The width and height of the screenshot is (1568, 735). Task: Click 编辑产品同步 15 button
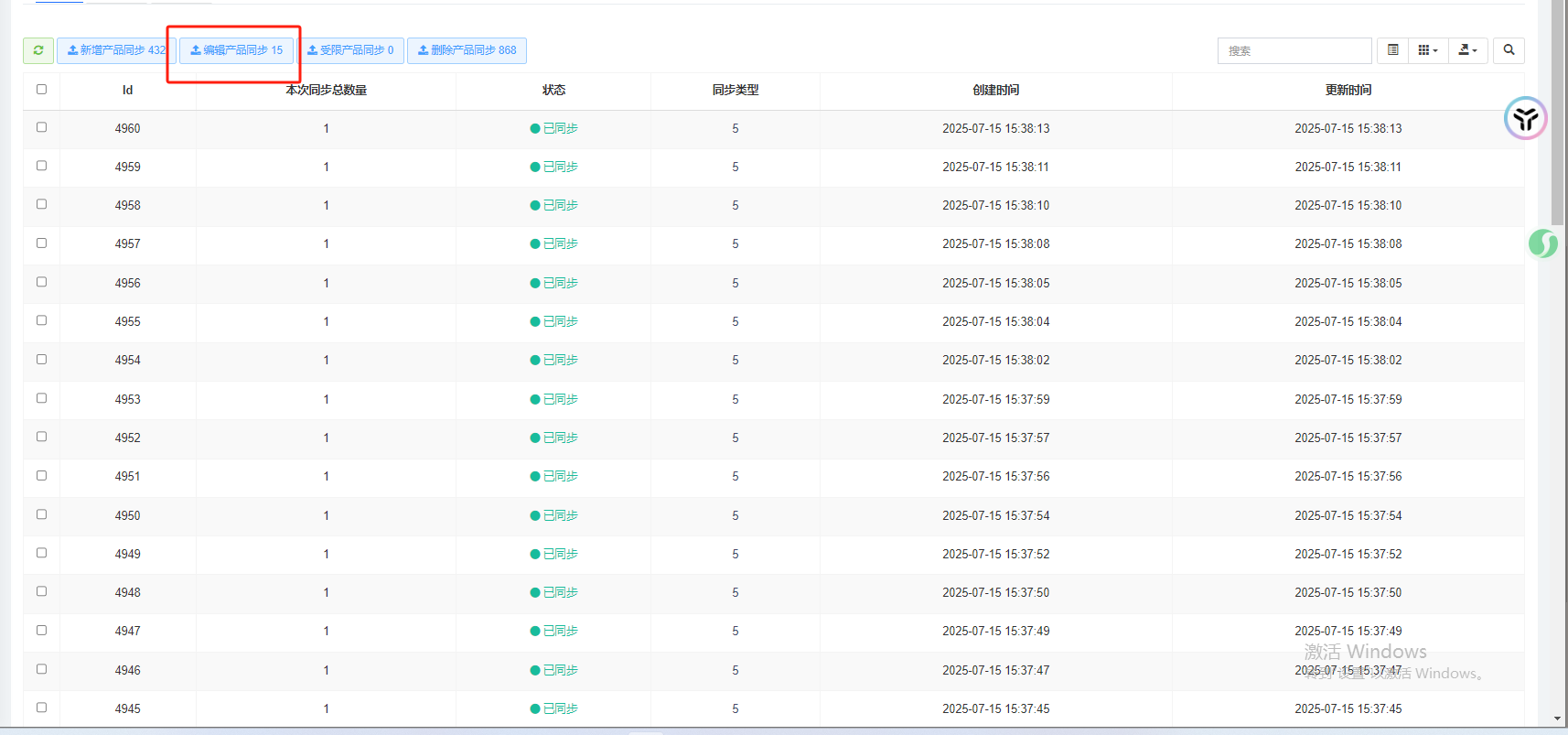(x=237, y=50)
